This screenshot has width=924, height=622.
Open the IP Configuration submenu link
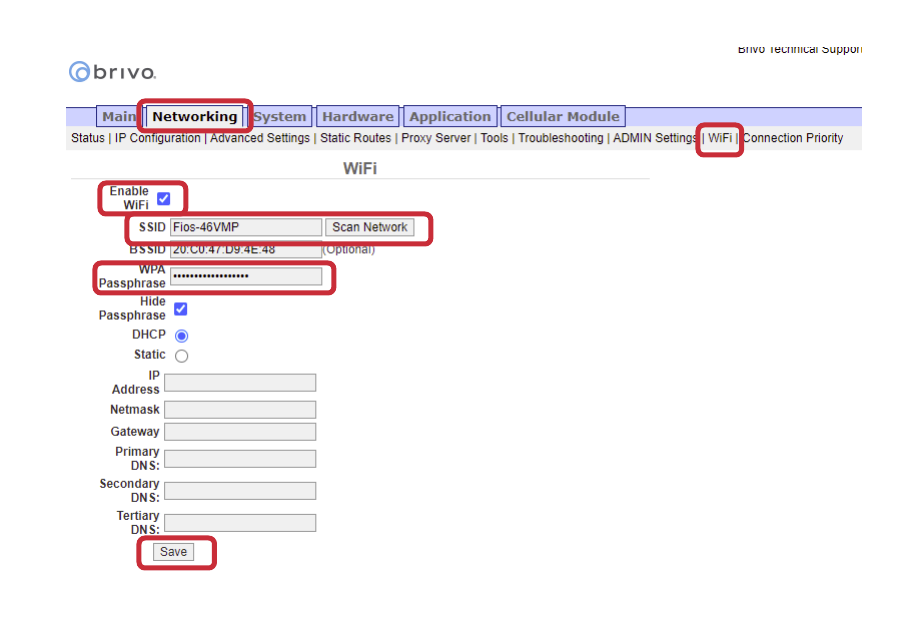tap(157, 138)
